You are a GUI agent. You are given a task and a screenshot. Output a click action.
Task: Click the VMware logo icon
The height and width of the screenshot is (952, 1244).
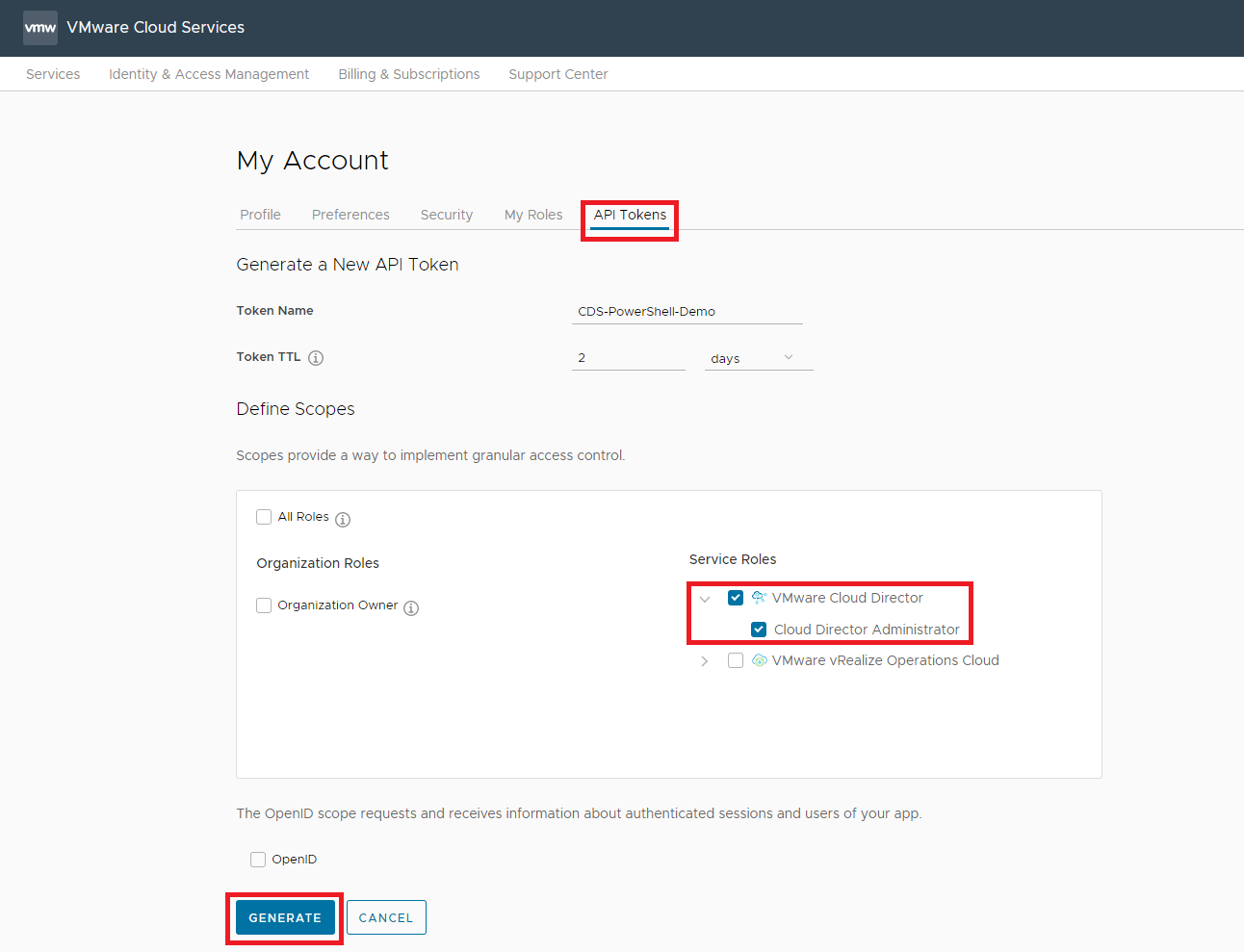click(x=40, y=28)
